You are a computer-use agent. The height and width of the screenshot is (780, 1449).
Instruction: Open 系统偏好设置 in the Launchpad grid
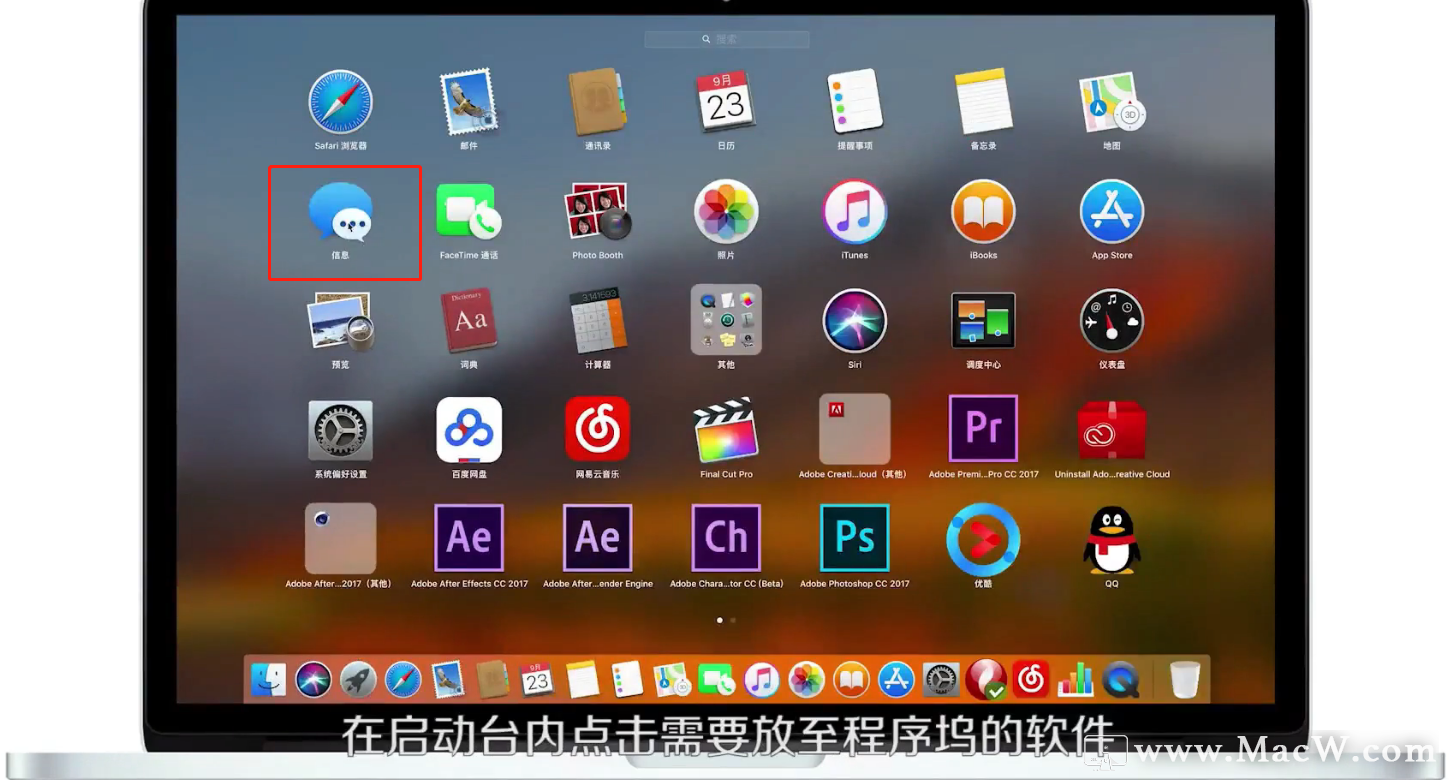pos(340,431)
